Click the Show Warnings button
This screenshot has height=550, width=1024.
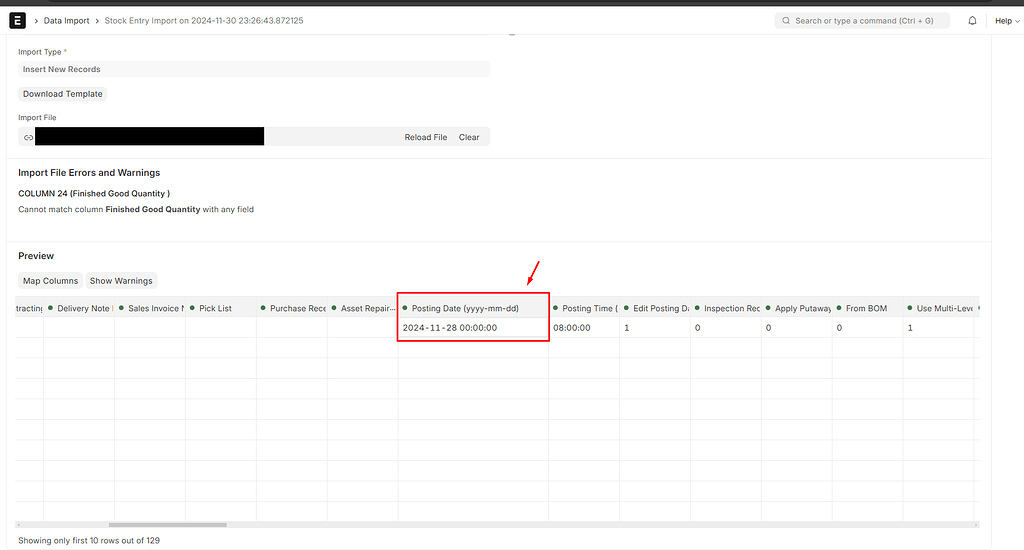pos(120,281)
